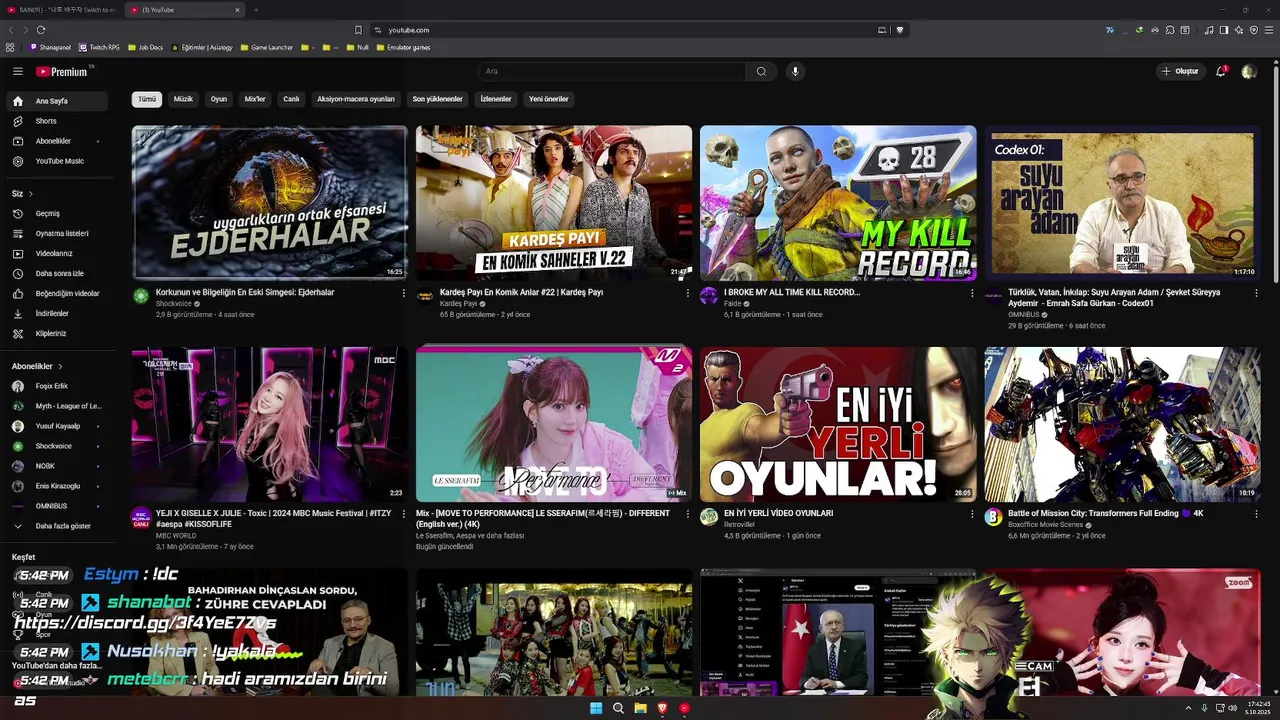Screen dimensions: 1280x720
Task: Open Beğendiğim videolar list
Action: (56, 293)
